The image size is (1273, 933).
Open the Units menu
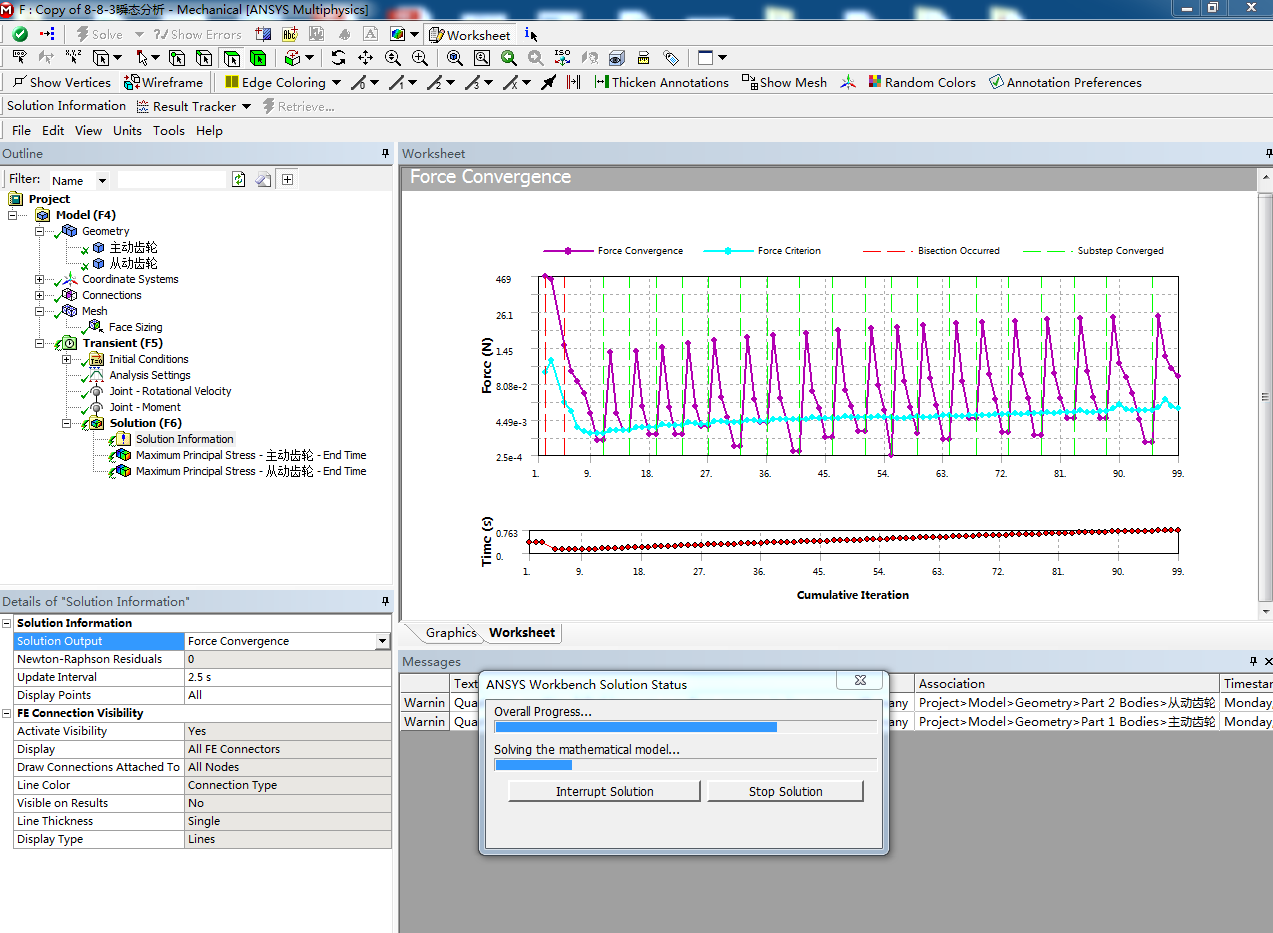tap(127, 131)
